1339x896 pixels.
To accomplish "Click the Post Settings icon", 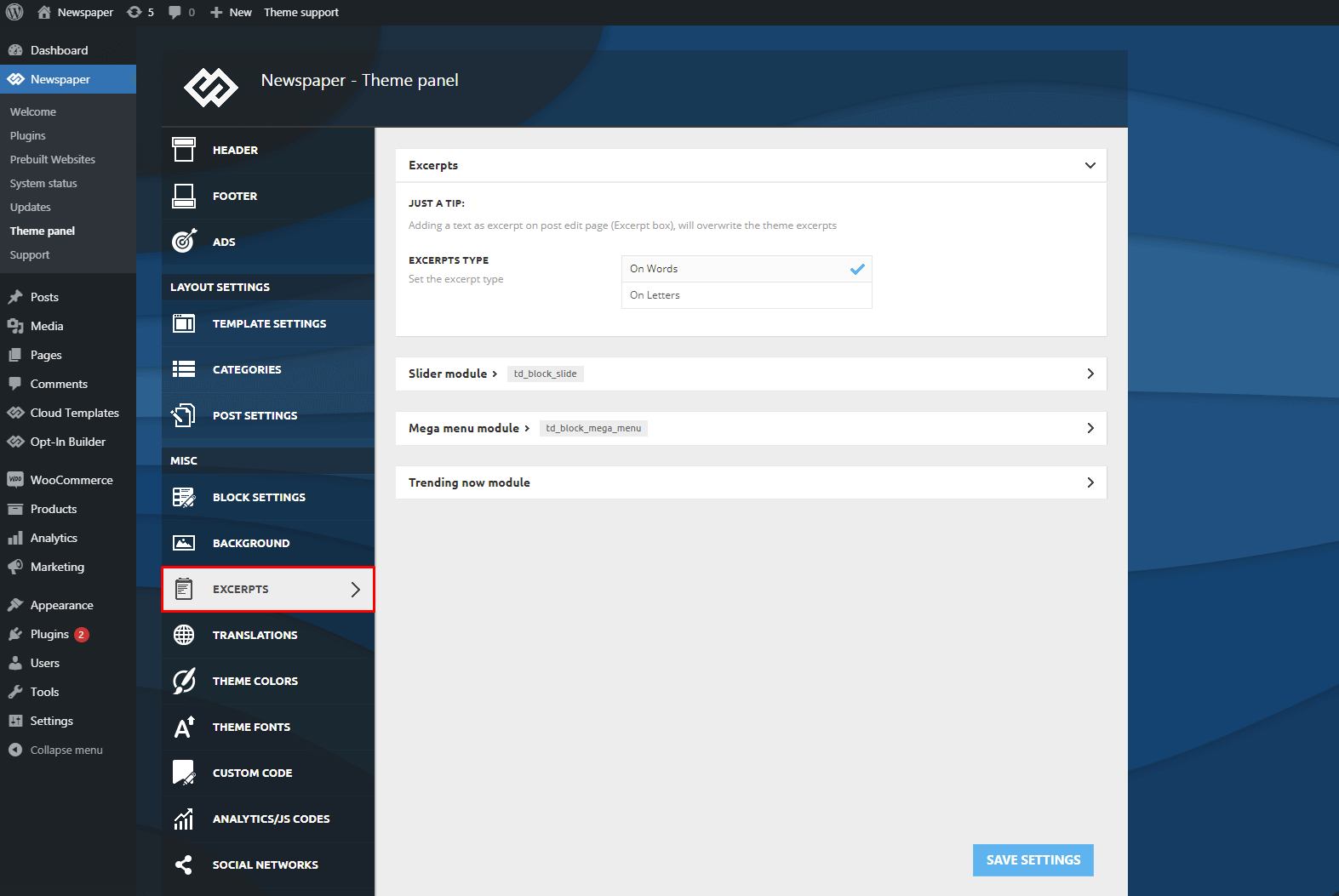I will click(184, 415).
